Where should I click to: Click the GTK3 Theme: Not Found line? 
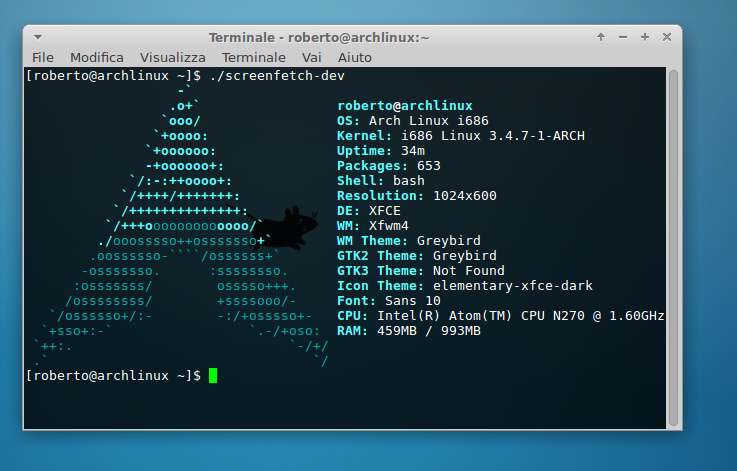pos(421,271)
